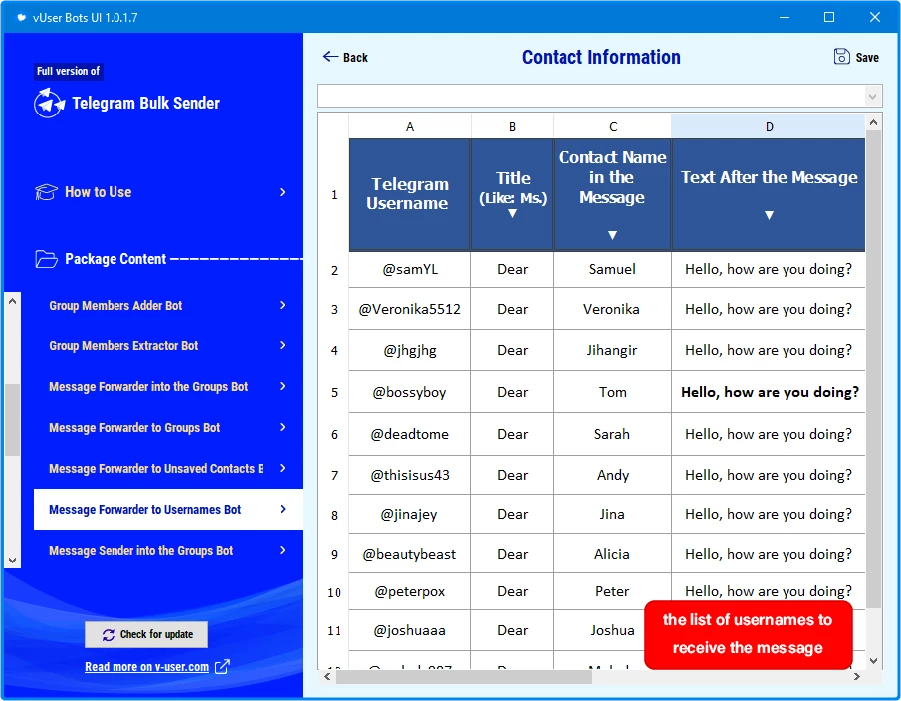Viewport: 901px width, 701px height.
Task: Expand Message Forwarder to Usernames Bot chevron
Action: click(x=283, y=509)
